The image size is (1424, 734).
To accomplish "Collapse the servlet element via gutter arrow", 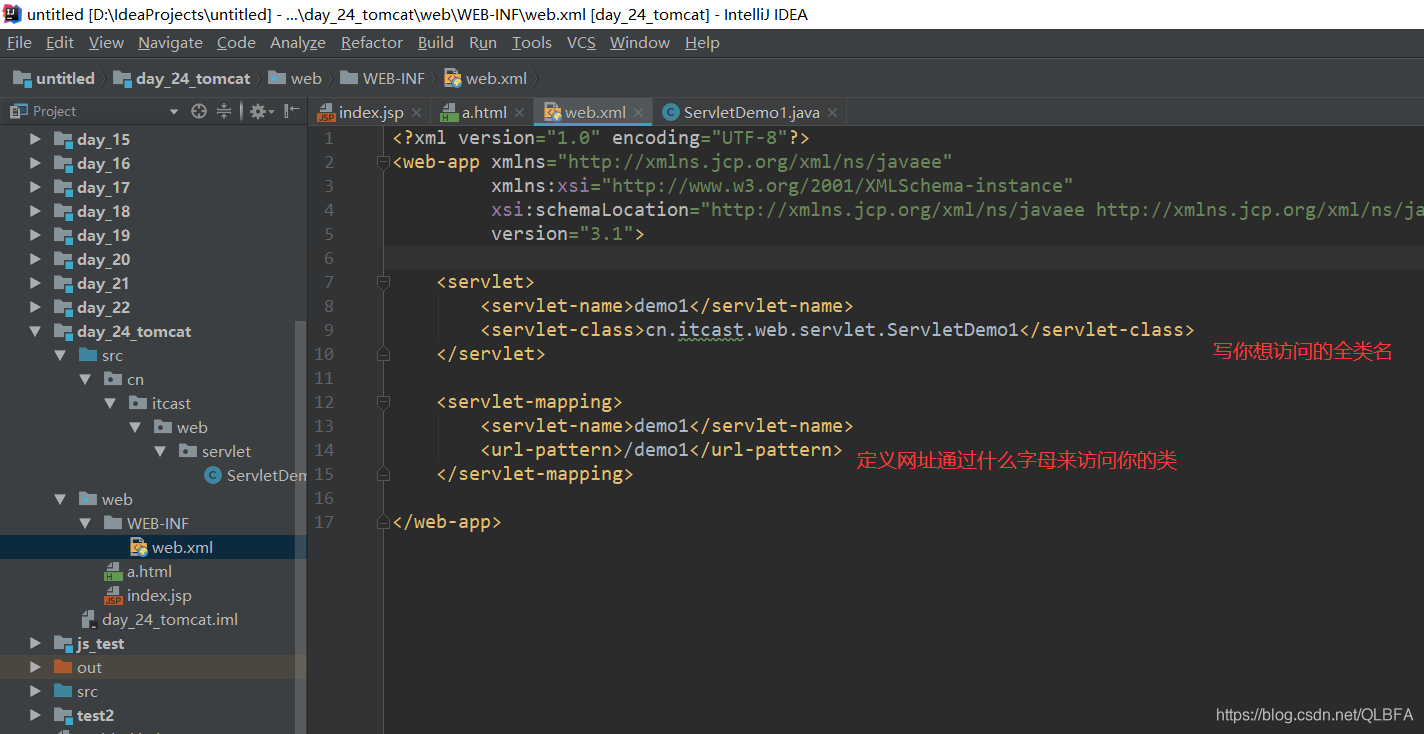I will pos(383,281).
